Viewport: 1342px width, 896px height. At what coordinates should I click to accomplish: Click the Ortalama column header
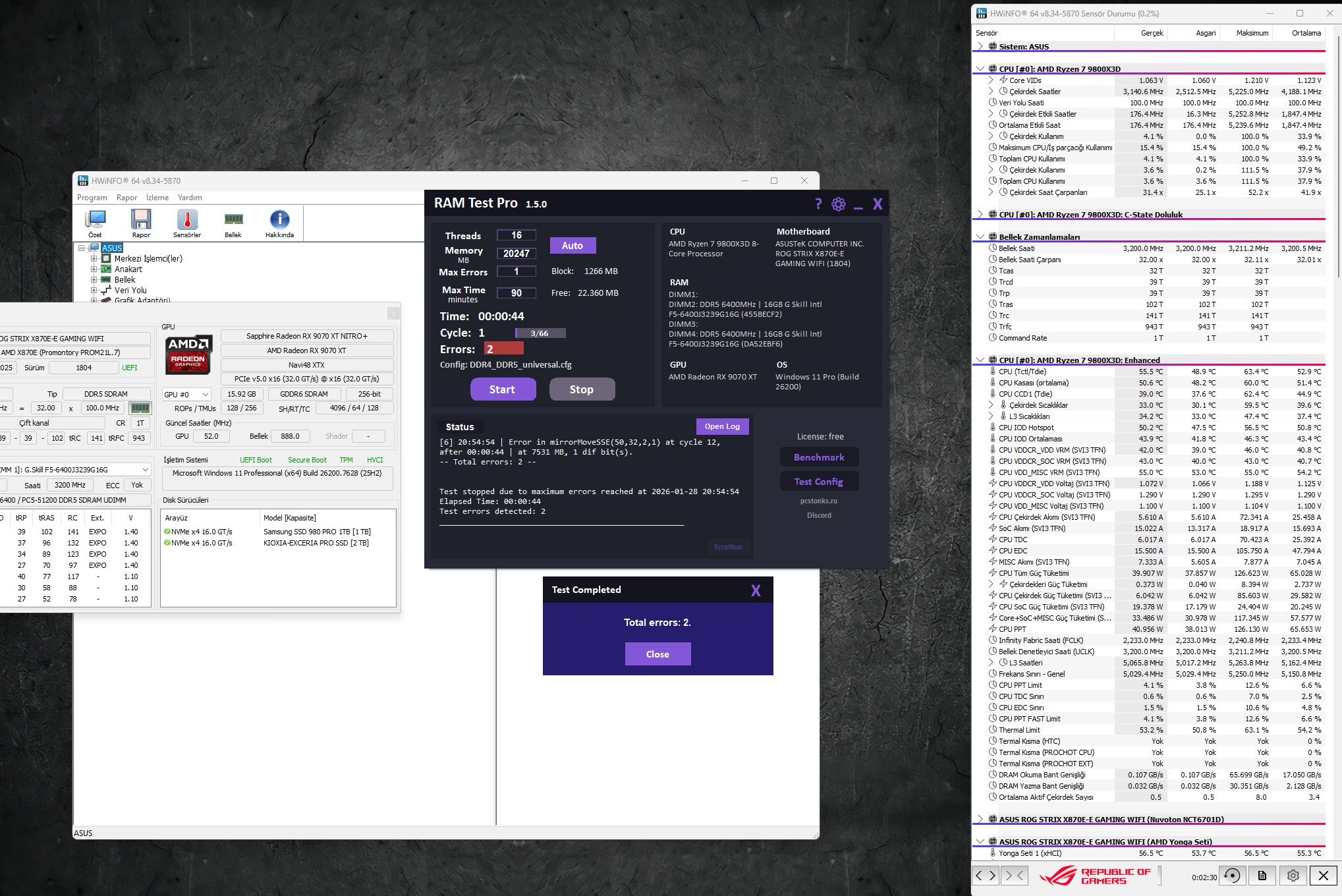1298,33
